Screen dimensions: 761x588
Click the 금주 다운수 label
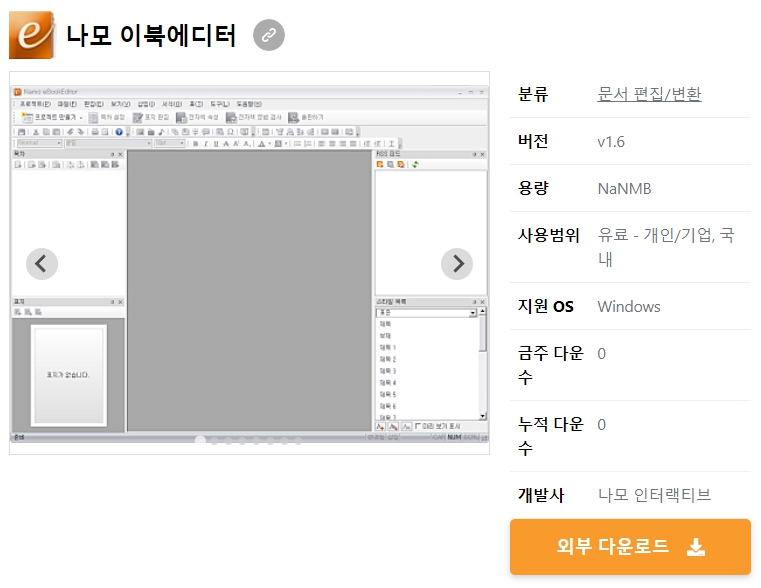point(550,365)
